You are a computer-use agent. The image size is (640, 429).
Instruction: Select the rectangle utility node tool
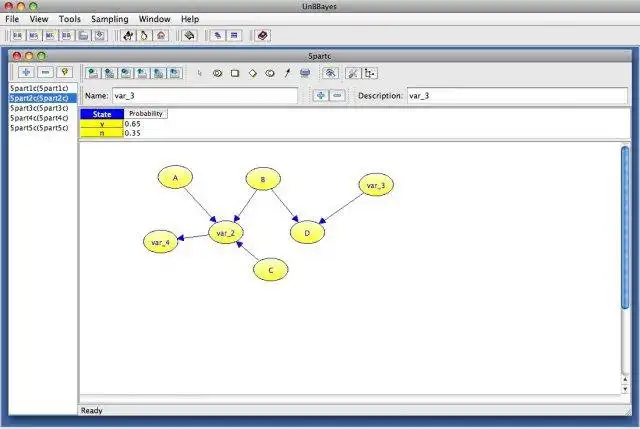[235, 73]
